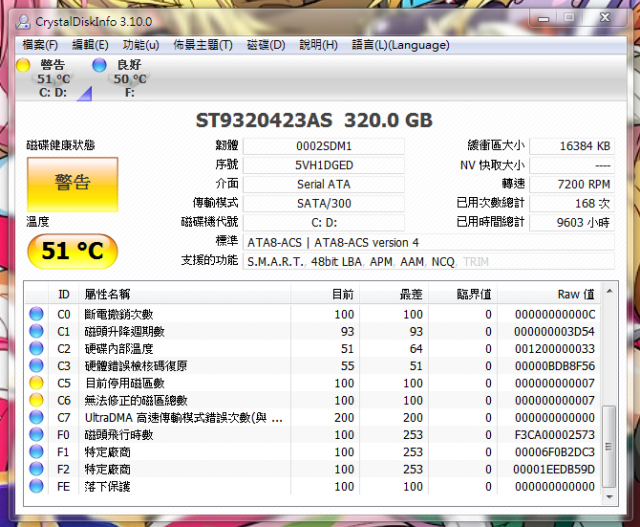Select the C: D: disk with 警告 status

coord(52,78)
